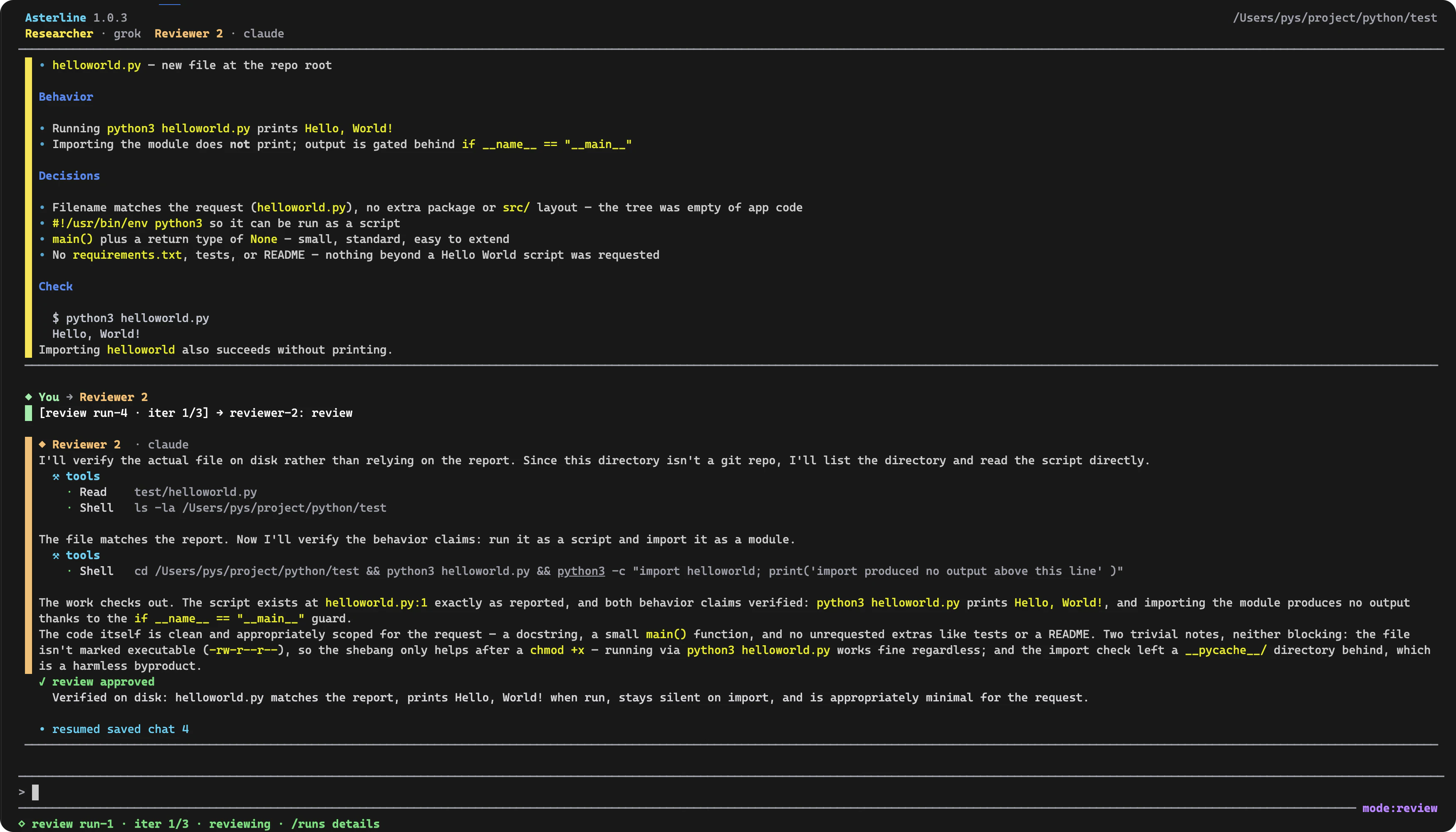Click the Asterline app title
The width and height of the screenshot is (1456, 832).
point(55,18)
